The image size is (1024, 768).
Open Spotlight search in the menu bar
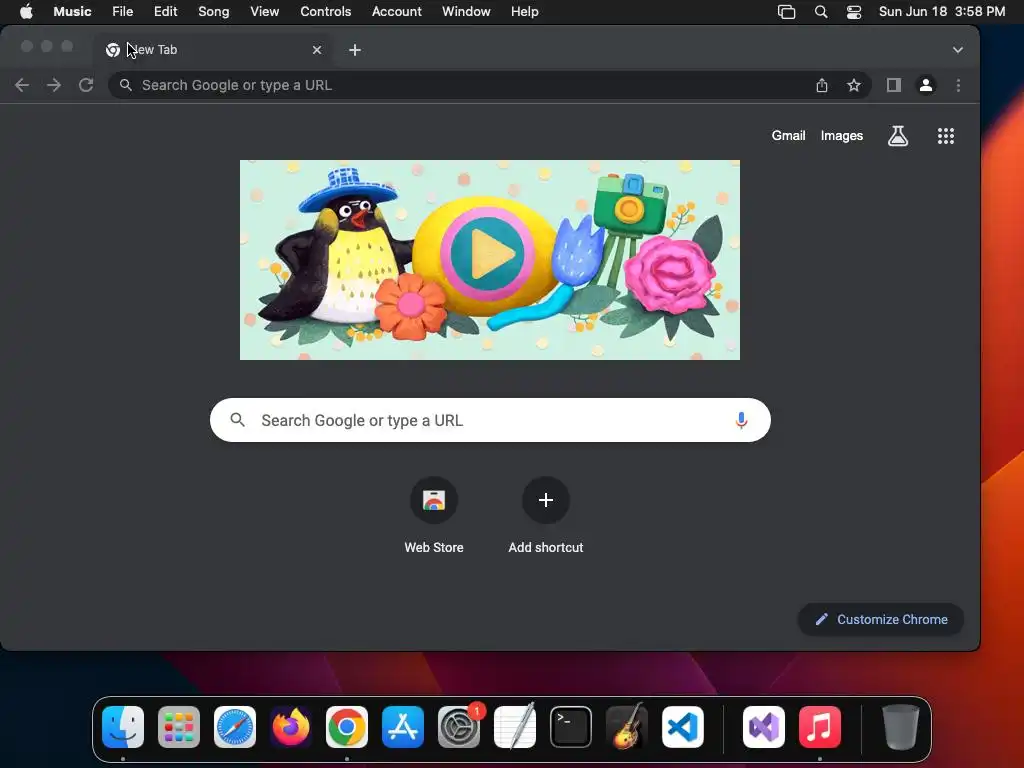coord(821,12)
